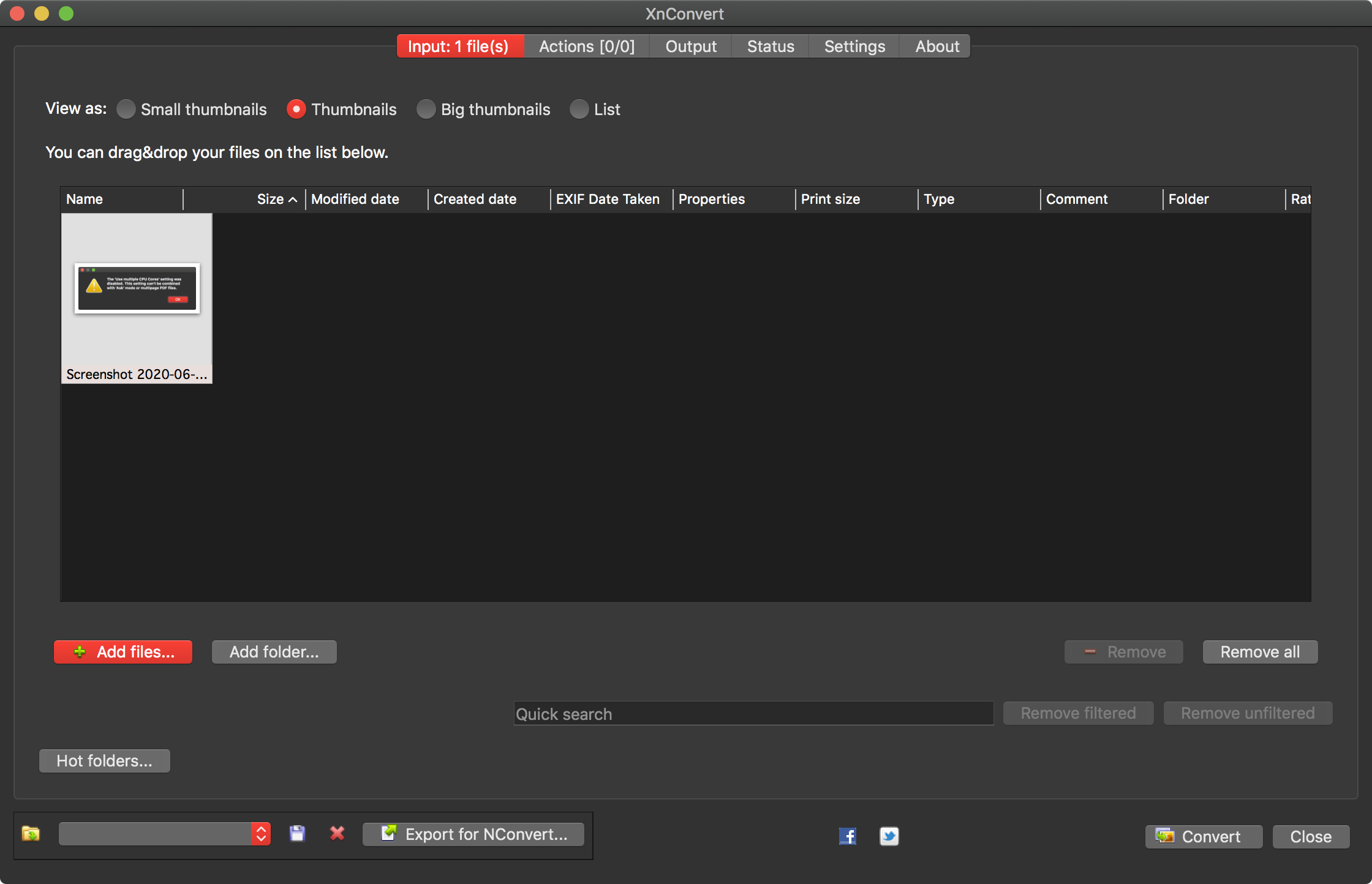Screen dimensions: 1372x884
Task: Open the Hot folders dialog
Action: pyautogui.click(x=104, y=761)
